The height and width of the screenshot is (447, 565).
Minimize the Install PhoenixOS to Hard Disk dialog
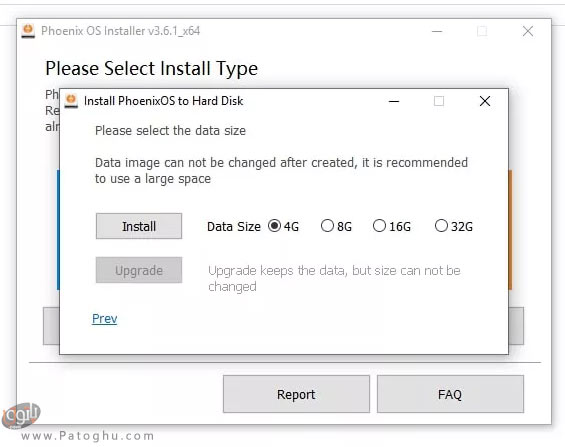click(394, 101)
